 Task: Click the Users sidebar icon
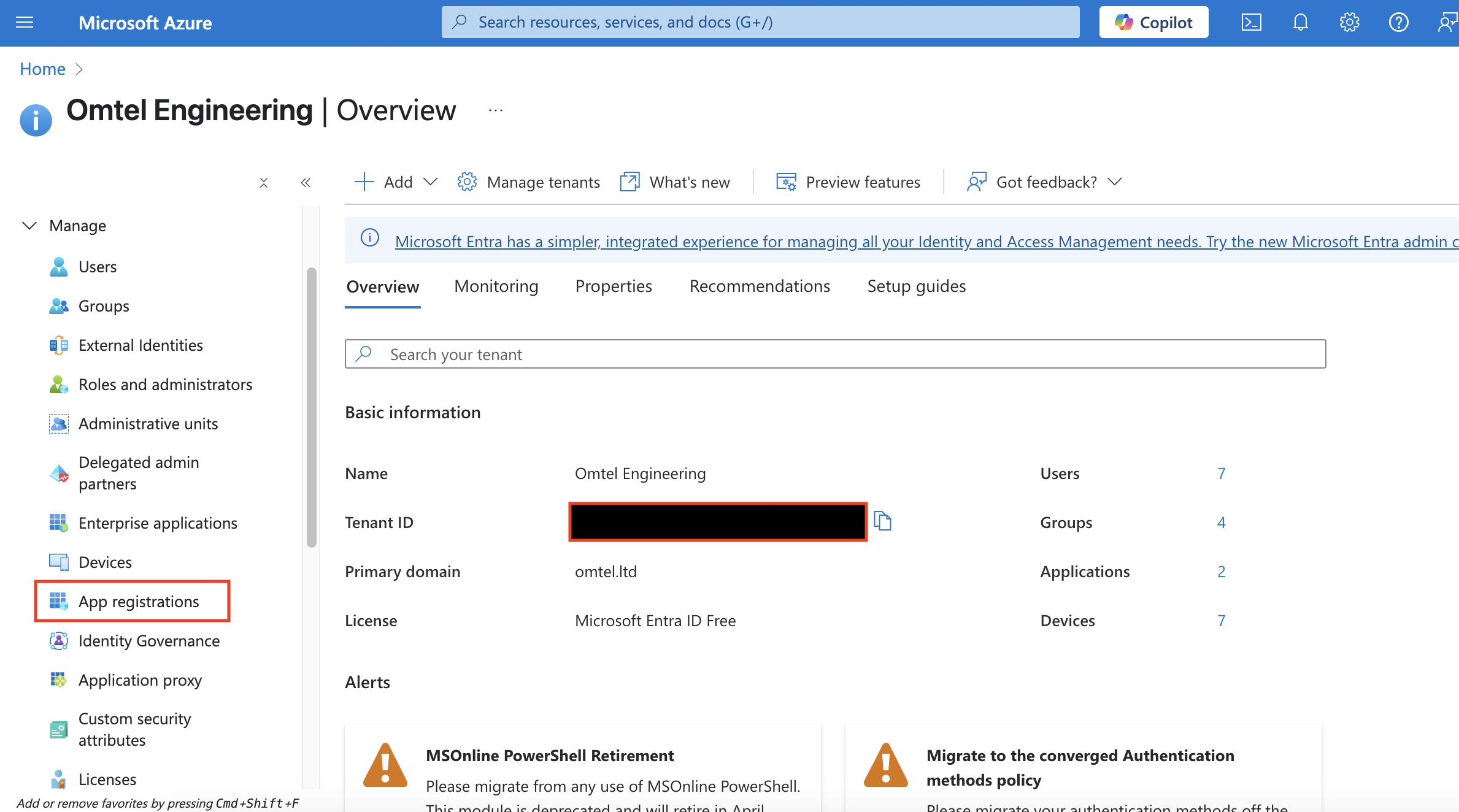(58, 267)
